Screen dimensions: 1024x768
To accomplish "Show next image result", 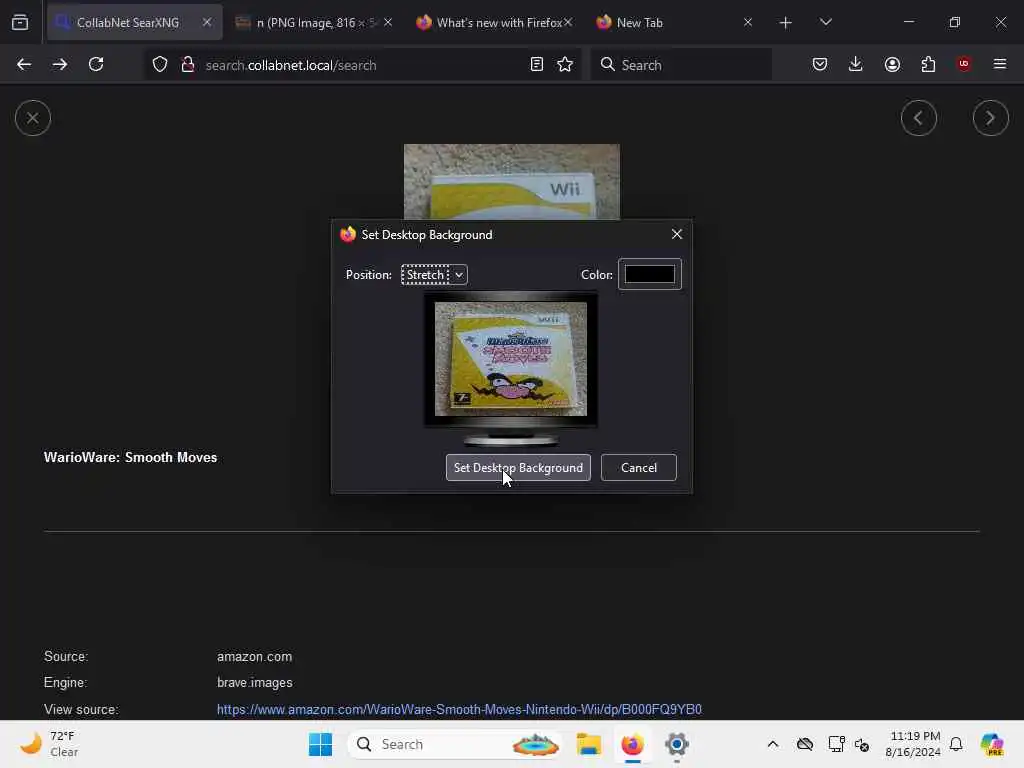I will coord(991,118).
